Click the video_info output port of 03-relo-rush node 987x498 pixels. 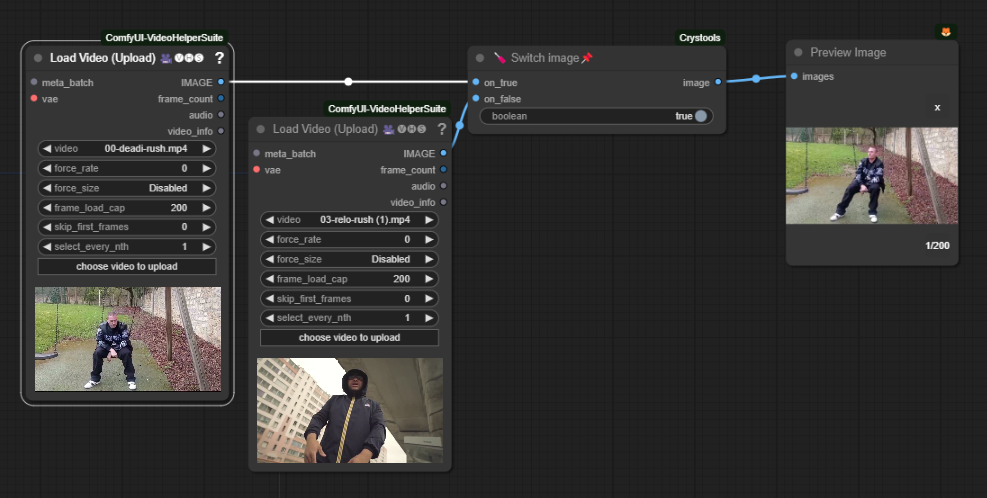444,202
